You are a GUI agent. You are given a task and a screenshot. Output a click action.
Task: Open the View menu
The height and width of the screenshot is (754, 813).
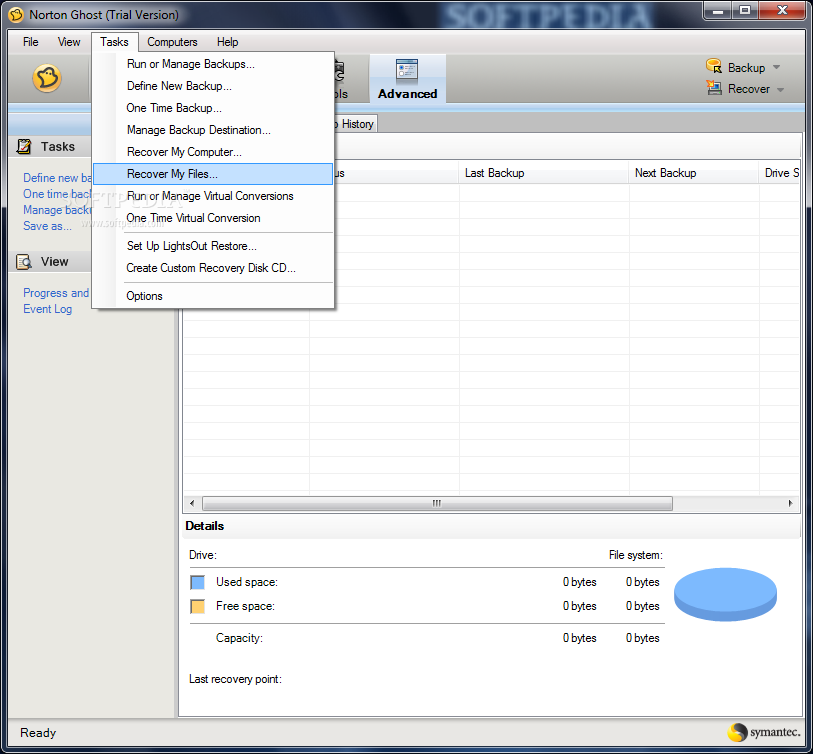pos(69,42)
